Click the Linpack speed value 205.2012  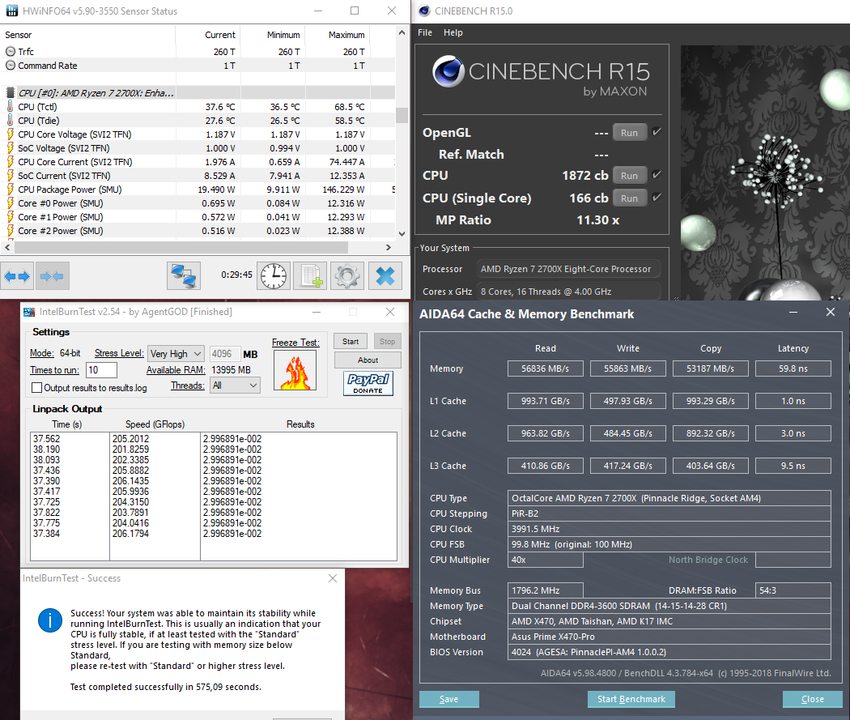click(131, 439)
